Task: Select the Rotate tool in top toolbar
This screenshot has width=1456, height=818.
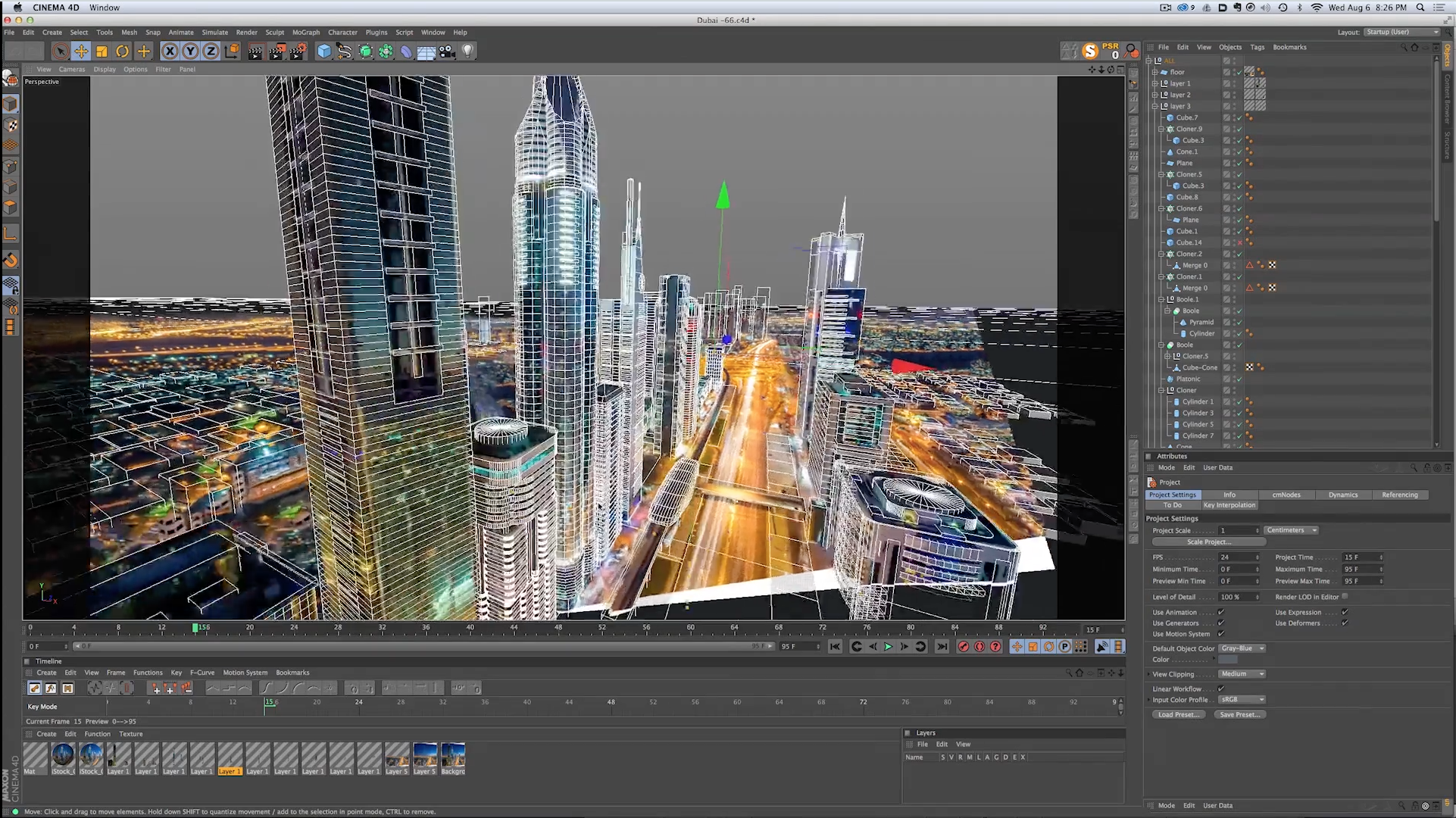Action: [122, 52]
